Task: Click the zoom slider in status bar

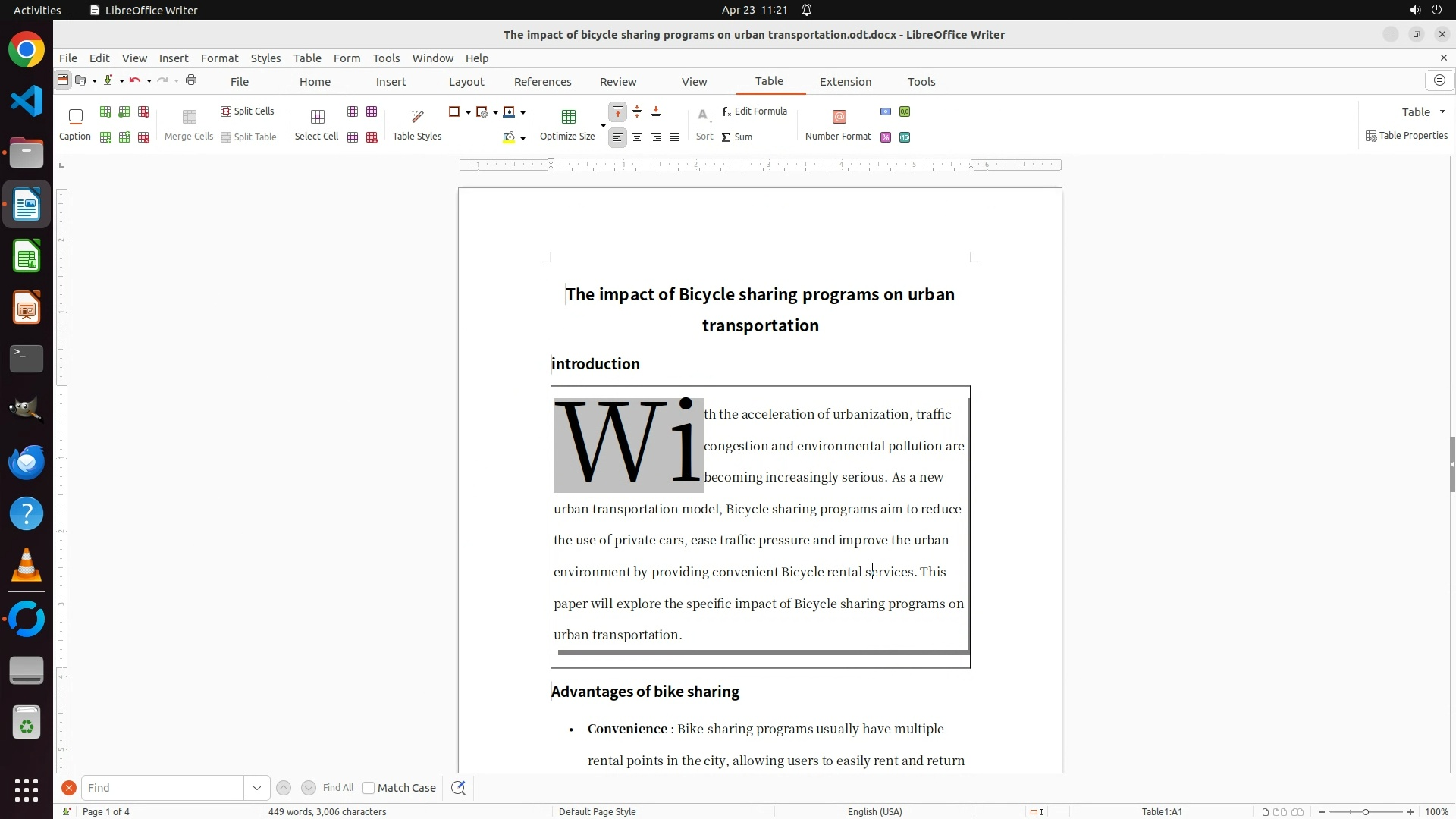Action: tap(1365, 812)
